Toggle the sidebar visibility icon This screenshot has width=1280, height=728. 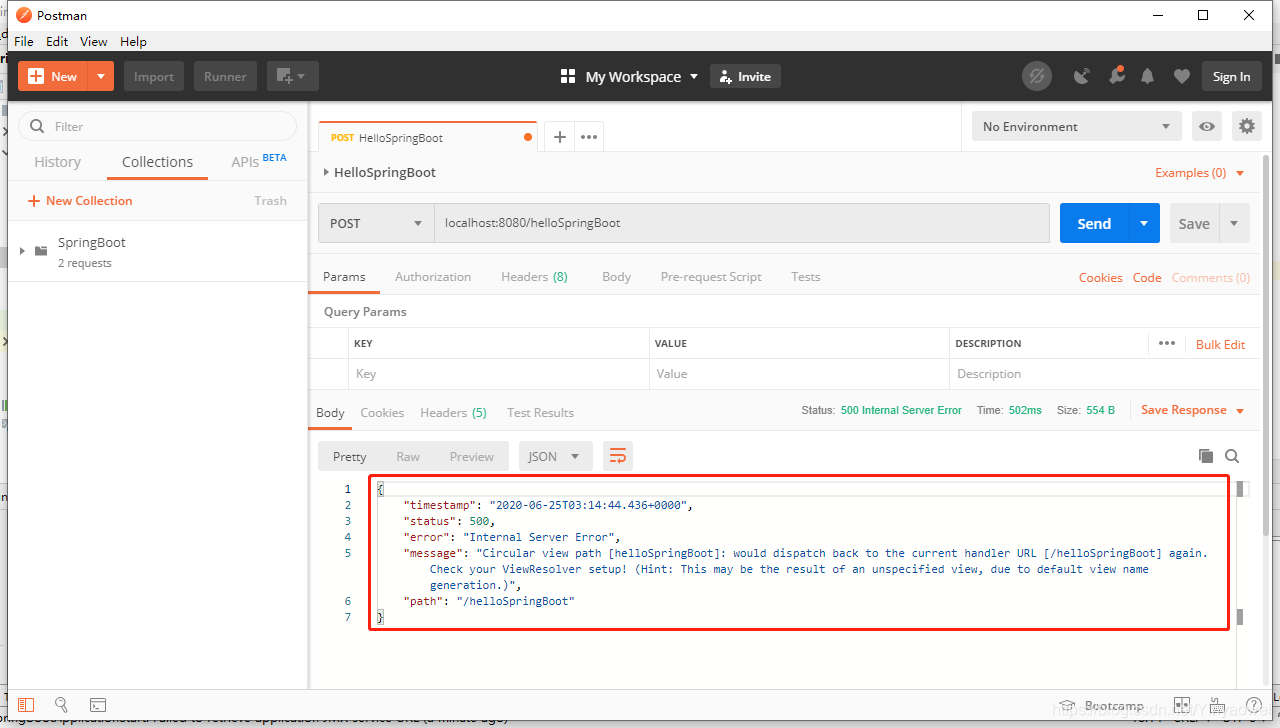click(x=26, y=705)
